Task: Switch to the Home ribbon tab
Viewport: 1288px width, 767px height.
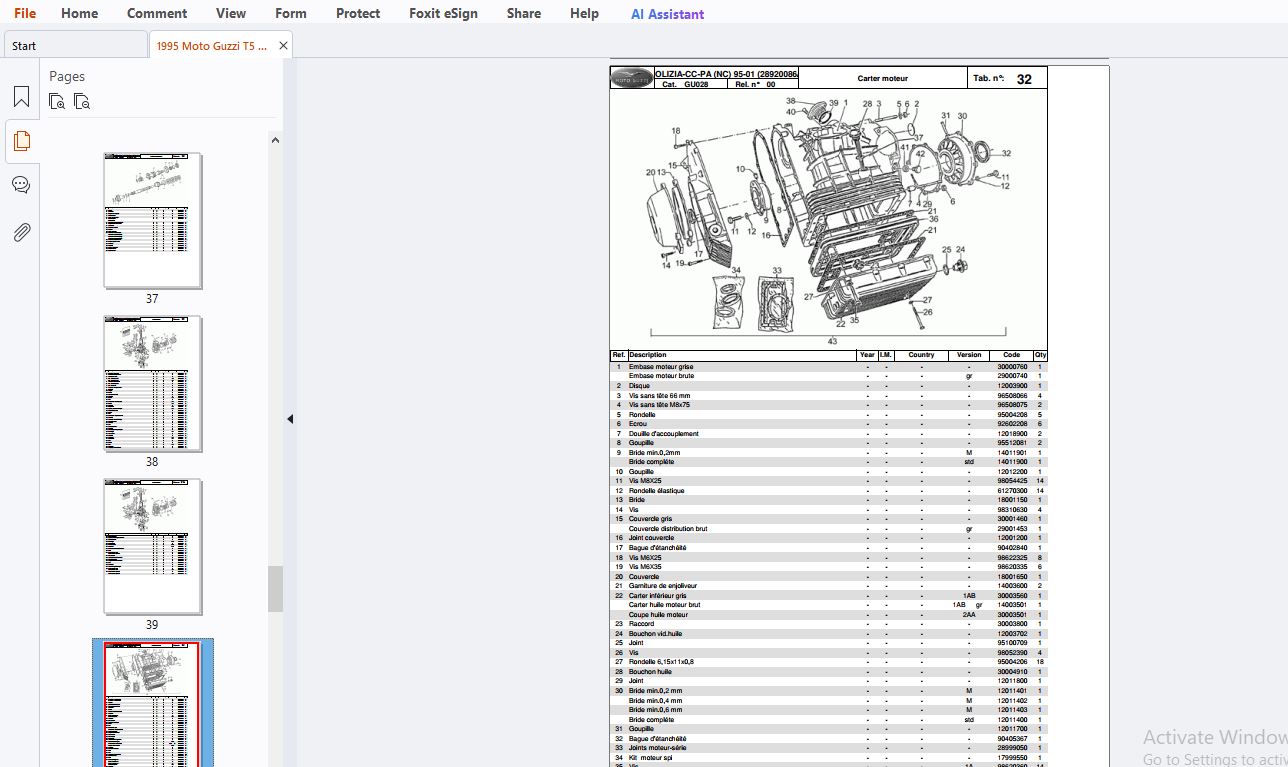Action: pos(79,13)
